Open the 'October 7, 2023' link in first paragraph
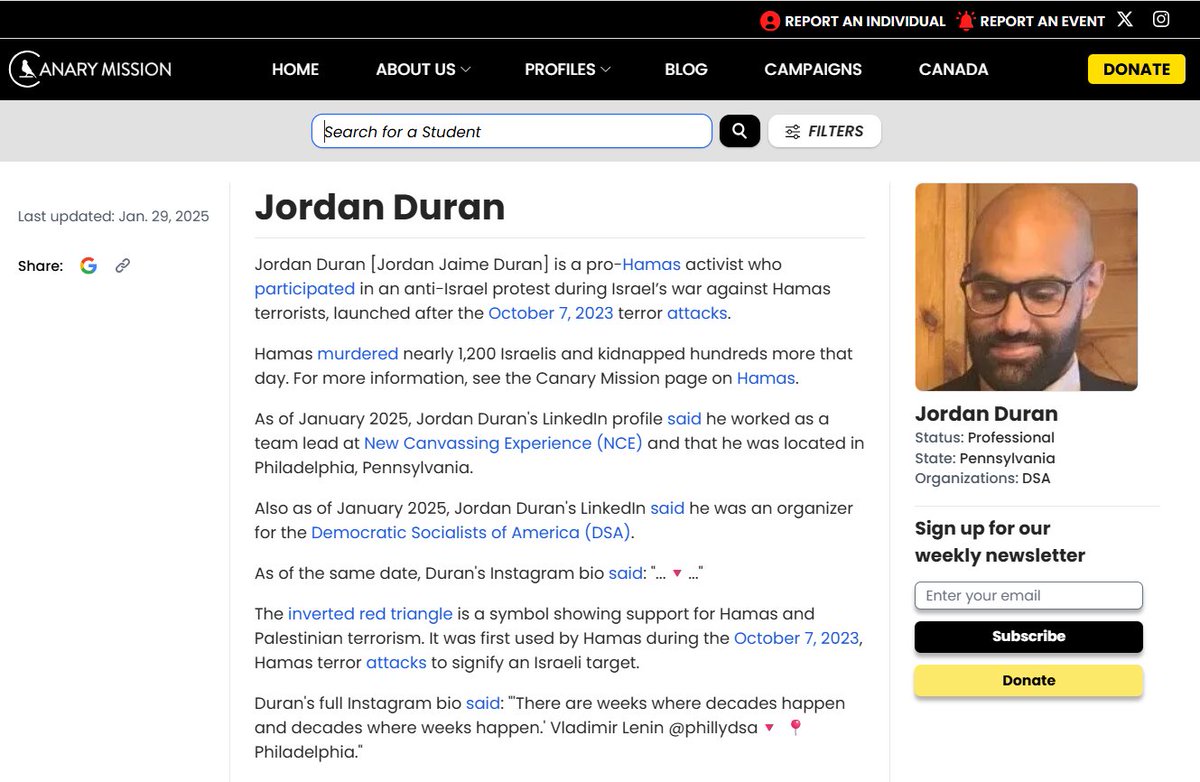1200x782 pixels. click(551, 313)
